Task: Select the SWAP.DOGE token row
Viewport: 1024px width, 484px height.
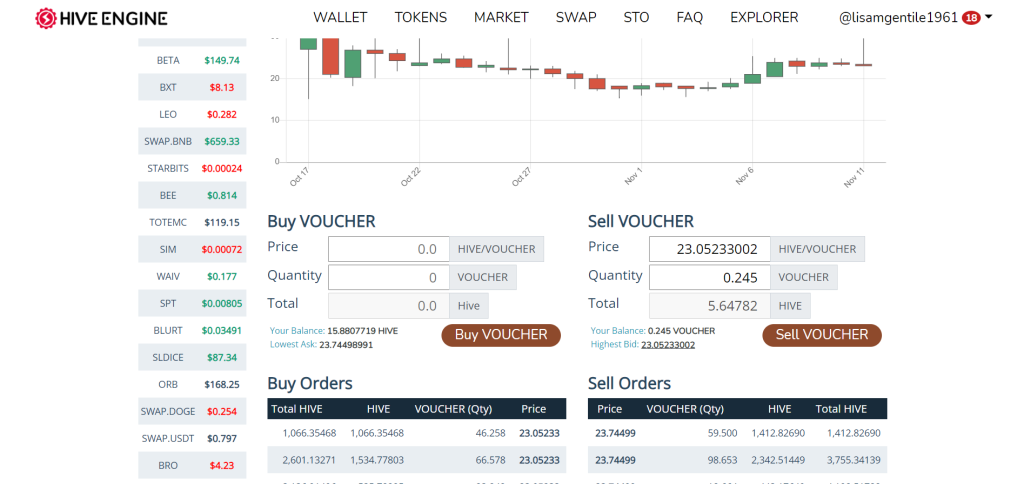Action: click(x=192, y=411)
